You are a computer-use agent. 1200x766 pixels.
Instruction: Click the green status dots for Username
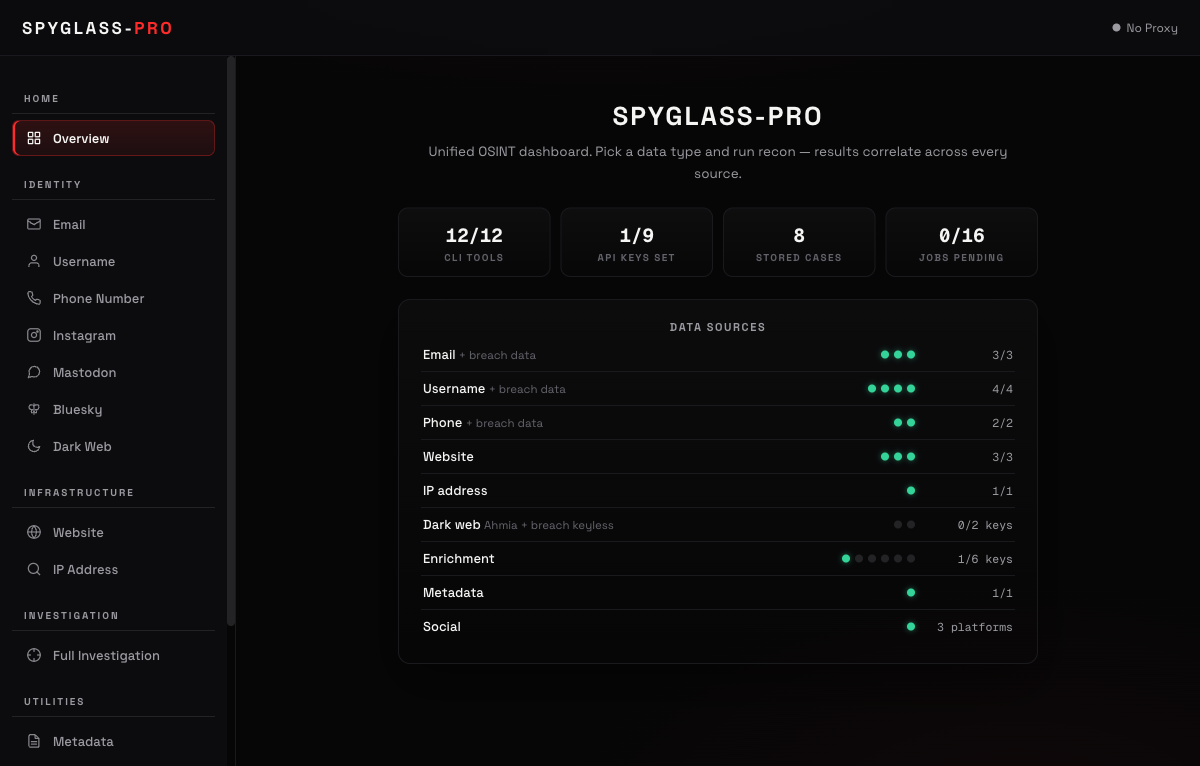891,388
